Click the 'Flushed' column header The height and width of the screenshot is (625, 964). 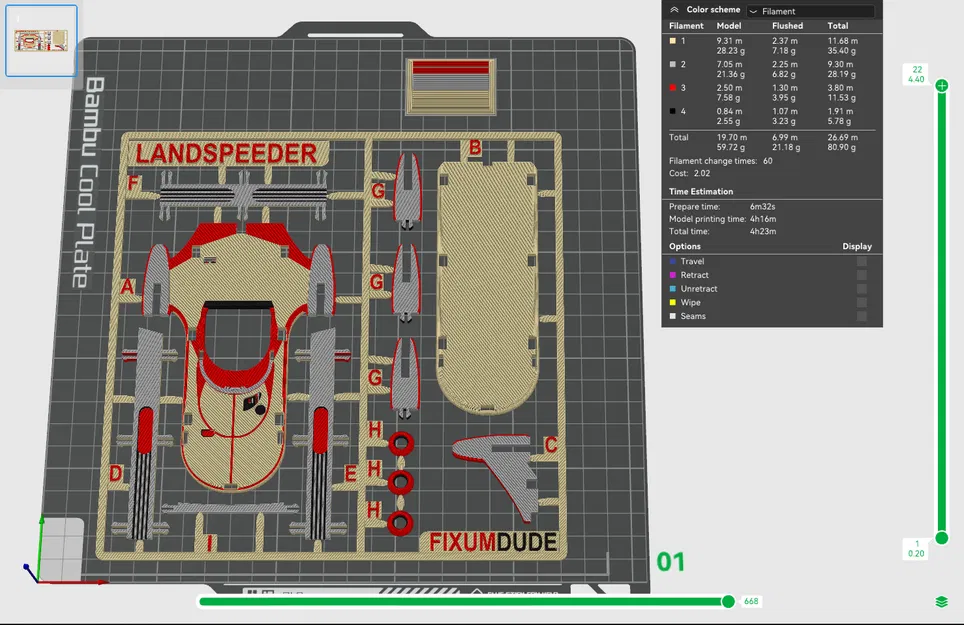click(788, 26)
